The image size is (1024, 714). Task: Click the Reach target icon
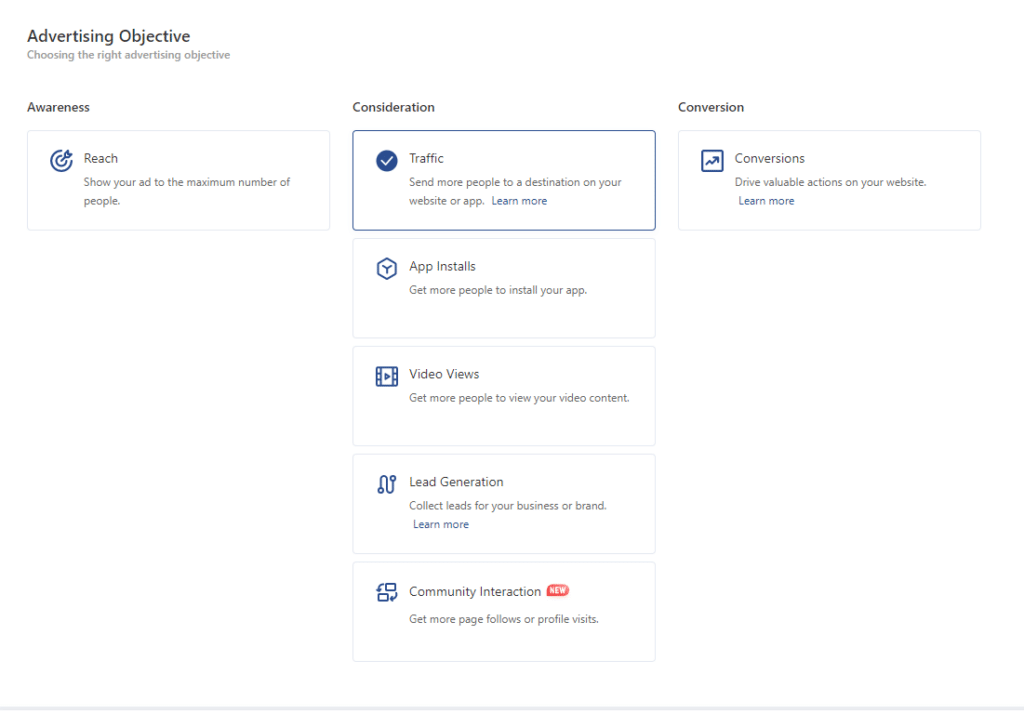(x=61, y=160)
